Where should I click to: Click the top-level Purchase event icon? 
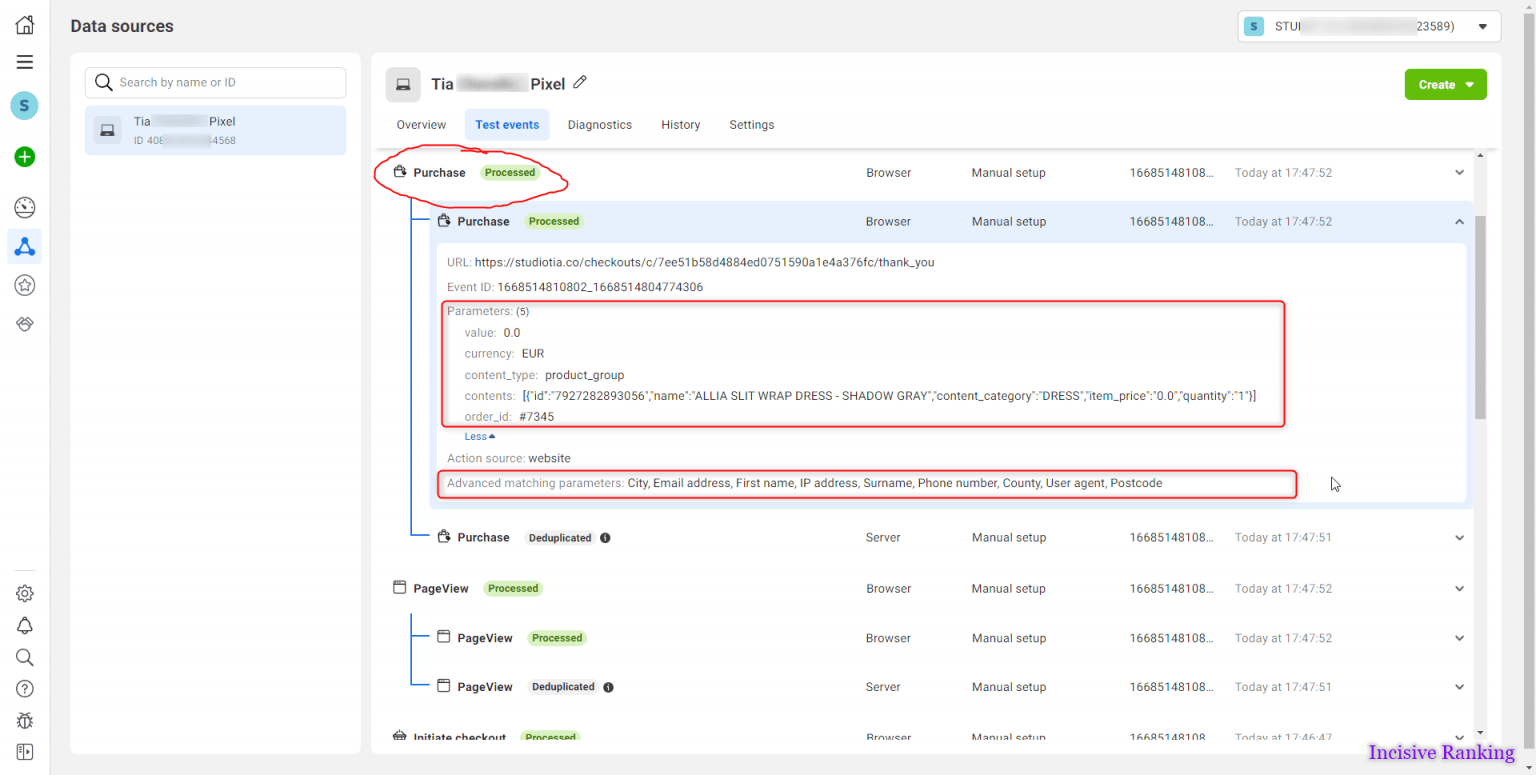pyautogui.click(x=400, y=172)
